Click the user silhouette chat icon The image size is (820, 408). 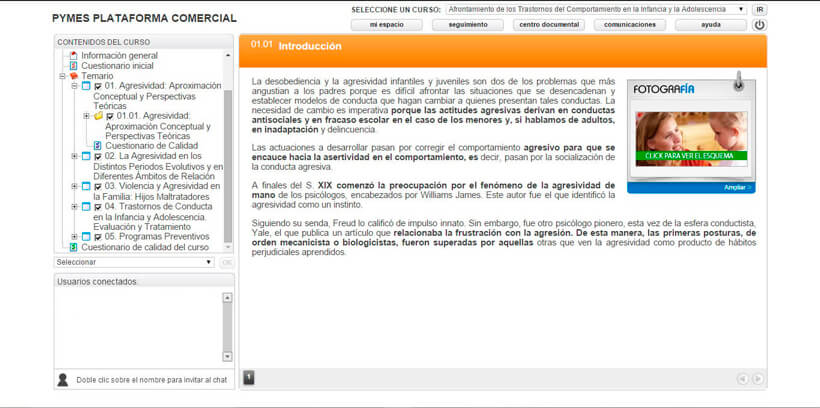click(63, 380)
